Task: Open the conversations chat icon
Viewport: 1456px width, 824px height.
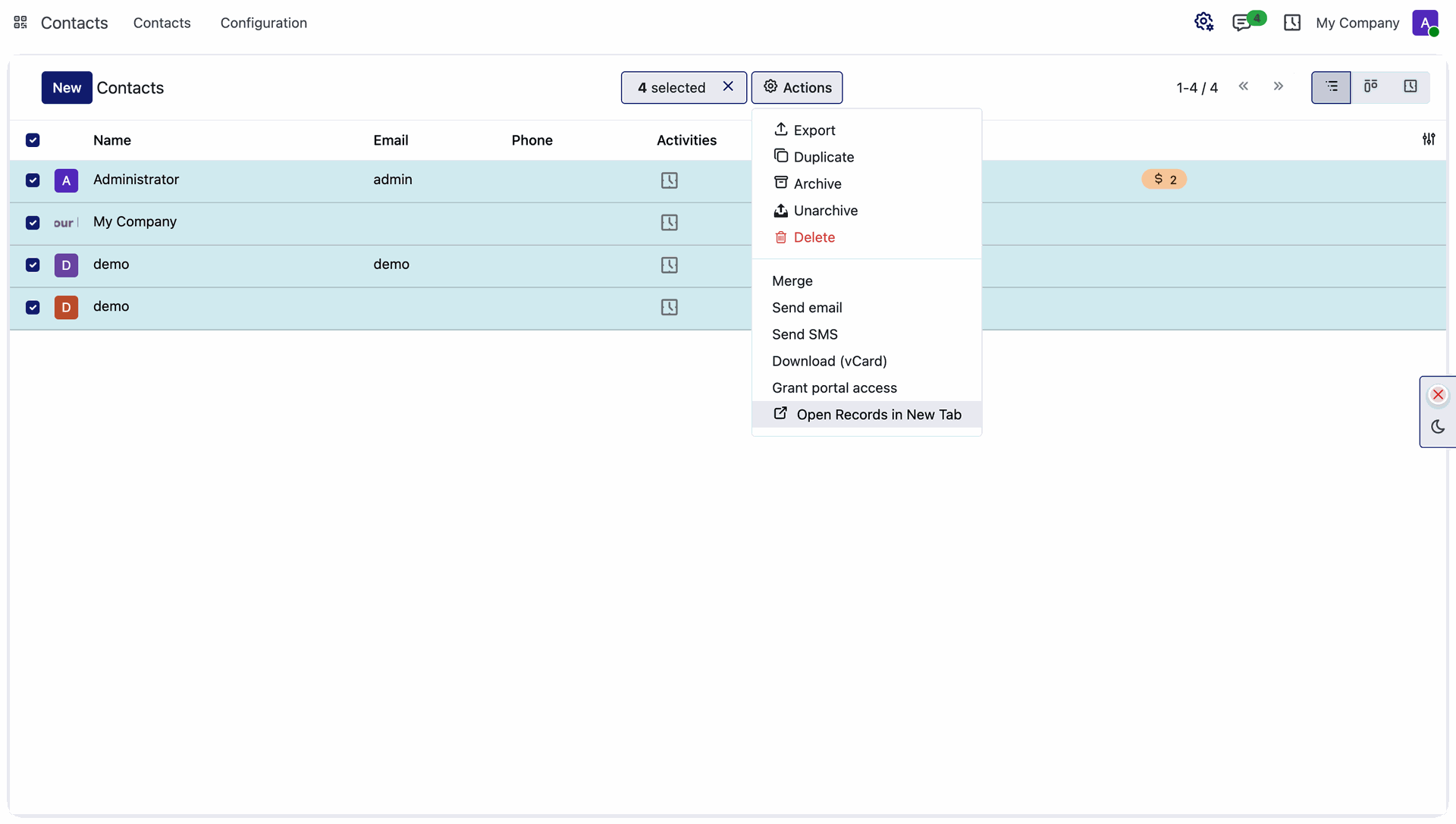Action: 1241,23
